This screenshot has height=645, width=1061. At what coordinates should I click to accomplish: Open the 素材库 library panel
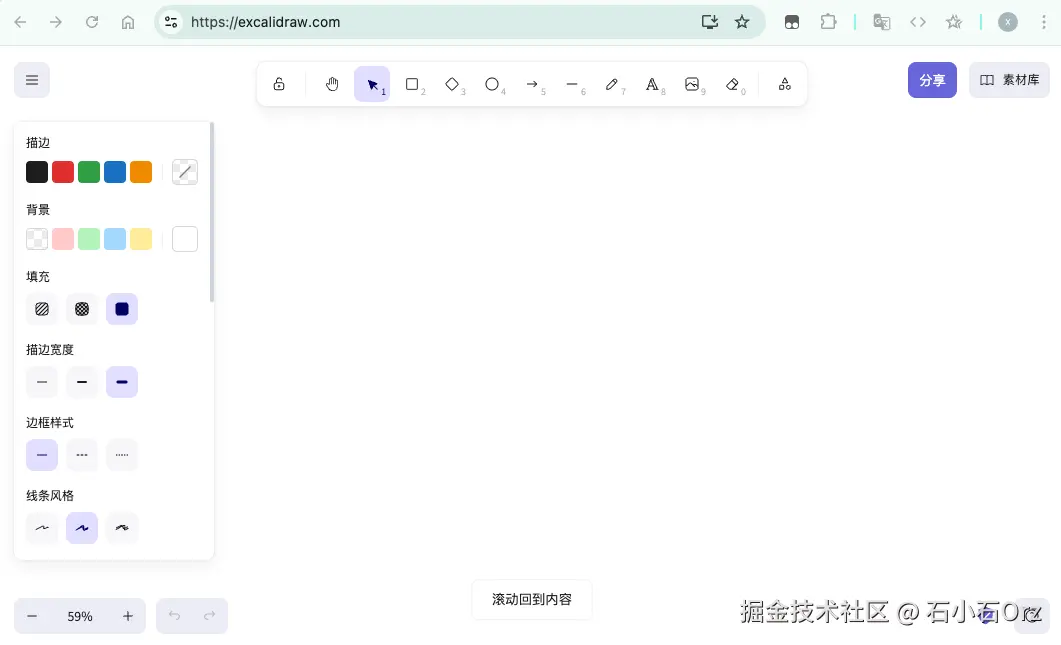pos(1009,80)
